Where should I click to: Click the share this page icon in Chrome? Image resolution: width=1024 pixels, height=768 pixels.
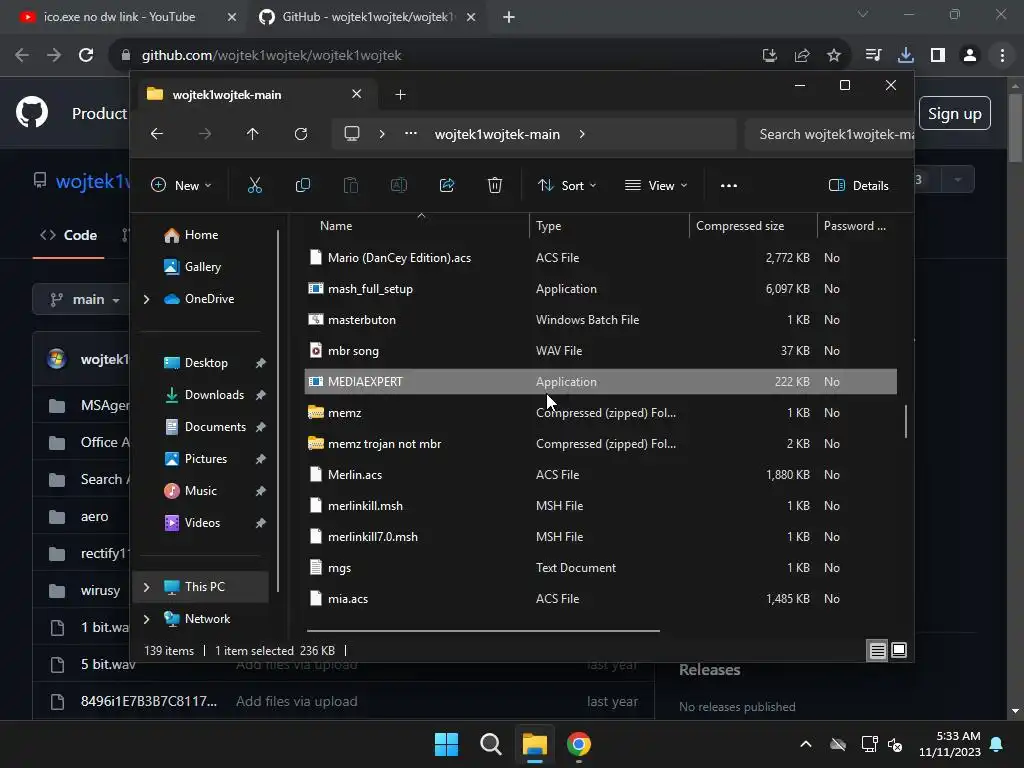pyautogui.click(x=802, y=56)
